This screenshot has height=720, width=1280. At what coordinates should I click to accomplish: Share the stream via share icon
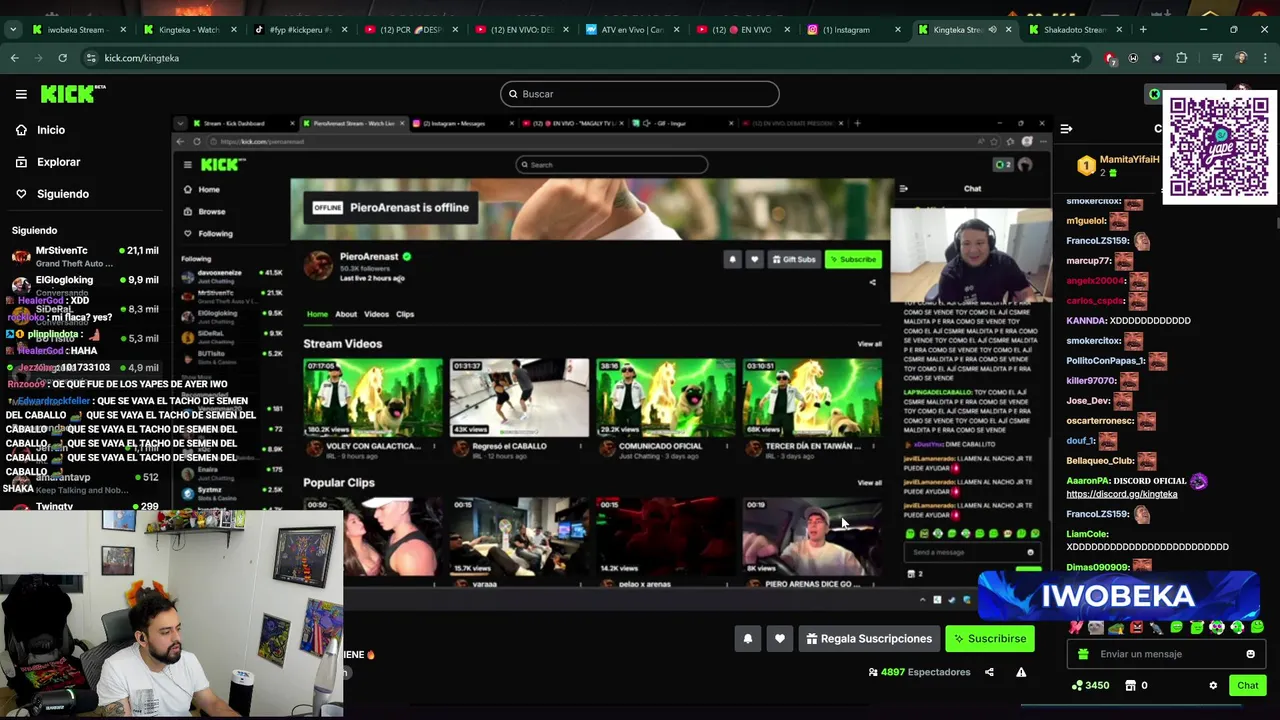(989, 672)
